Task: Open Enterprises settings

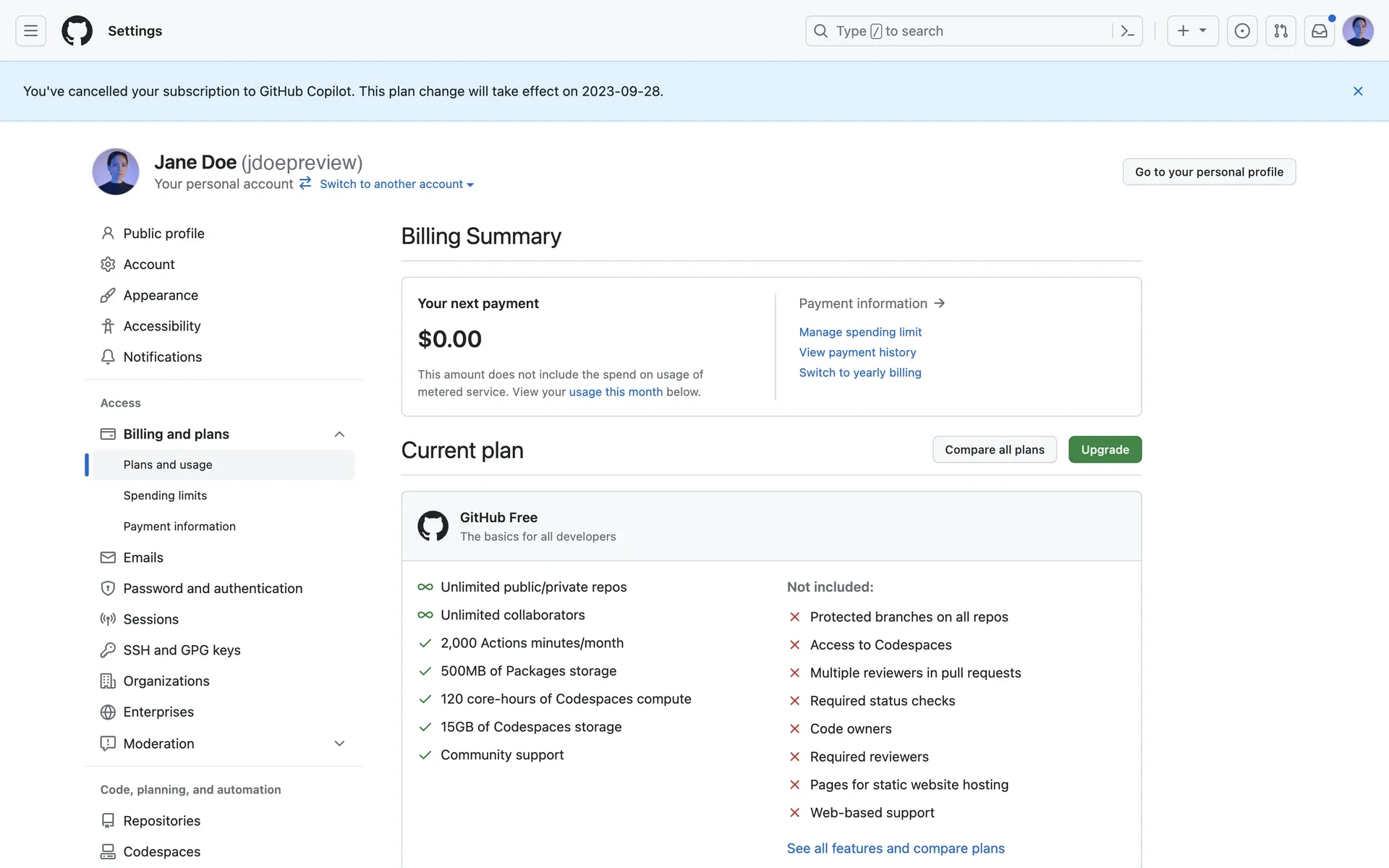Action: [224, 712]
